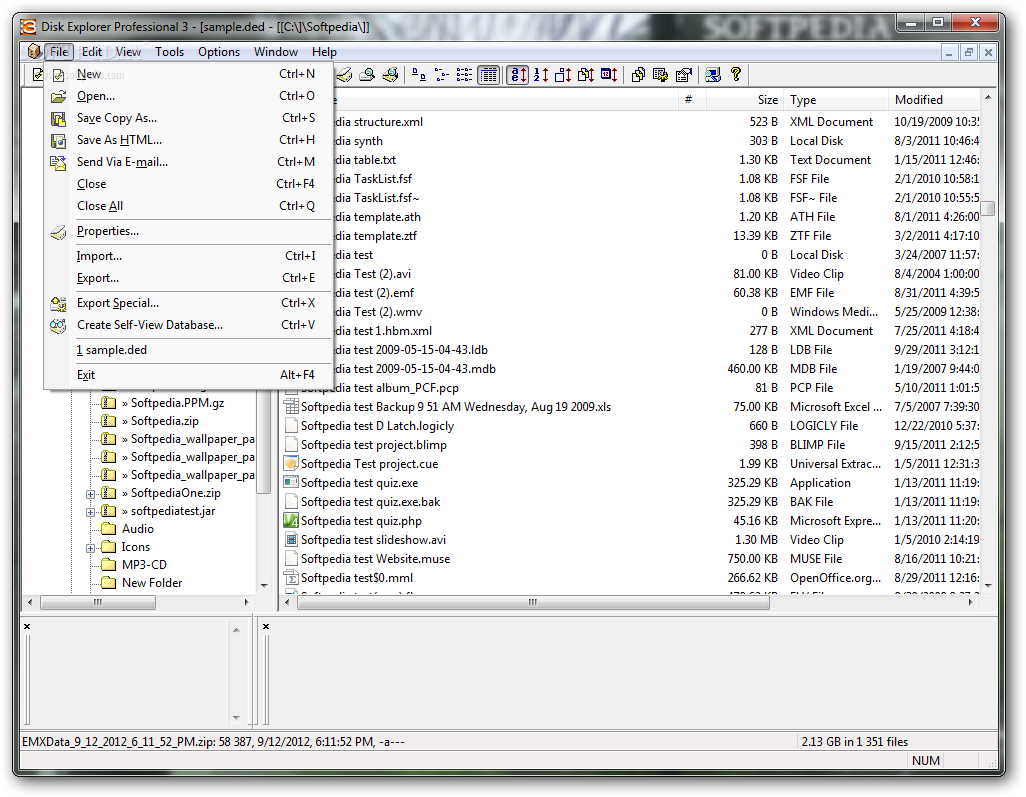
Task: Click the first scanner icon in toolbar
Action: pos(344,75)
